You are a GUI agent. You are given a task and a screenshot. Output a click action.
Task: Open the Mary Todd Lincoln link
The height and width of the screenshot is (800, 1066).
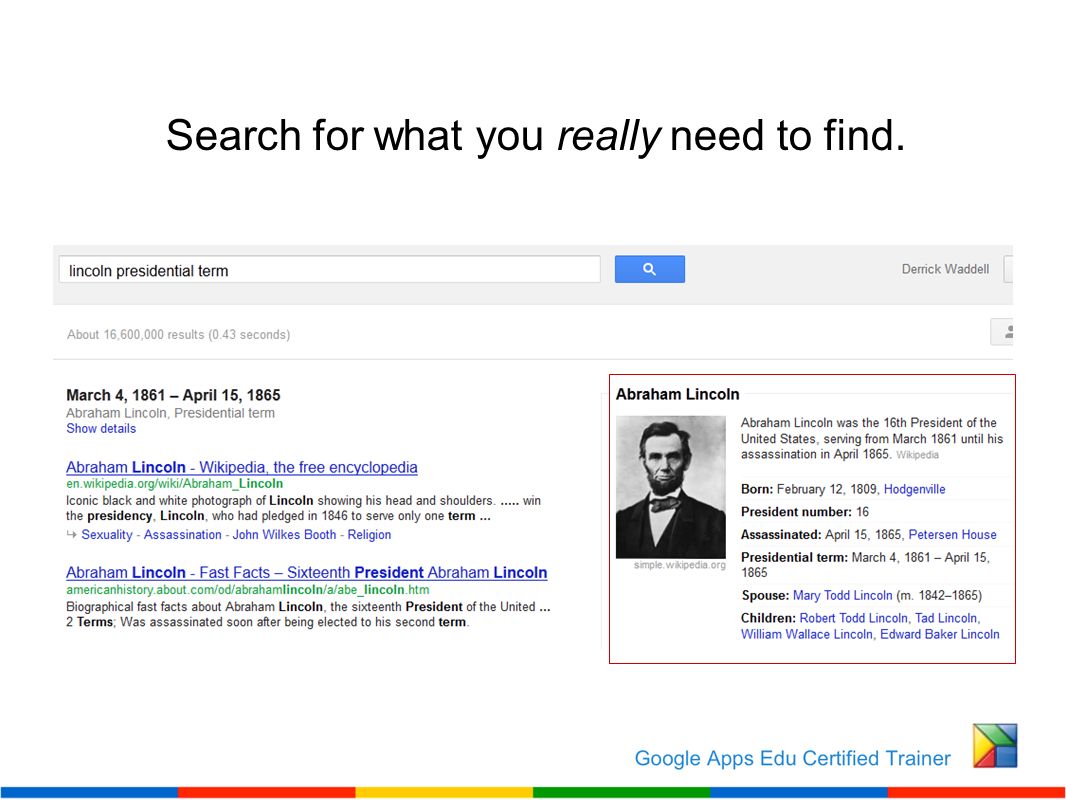[x=842, y=595]
